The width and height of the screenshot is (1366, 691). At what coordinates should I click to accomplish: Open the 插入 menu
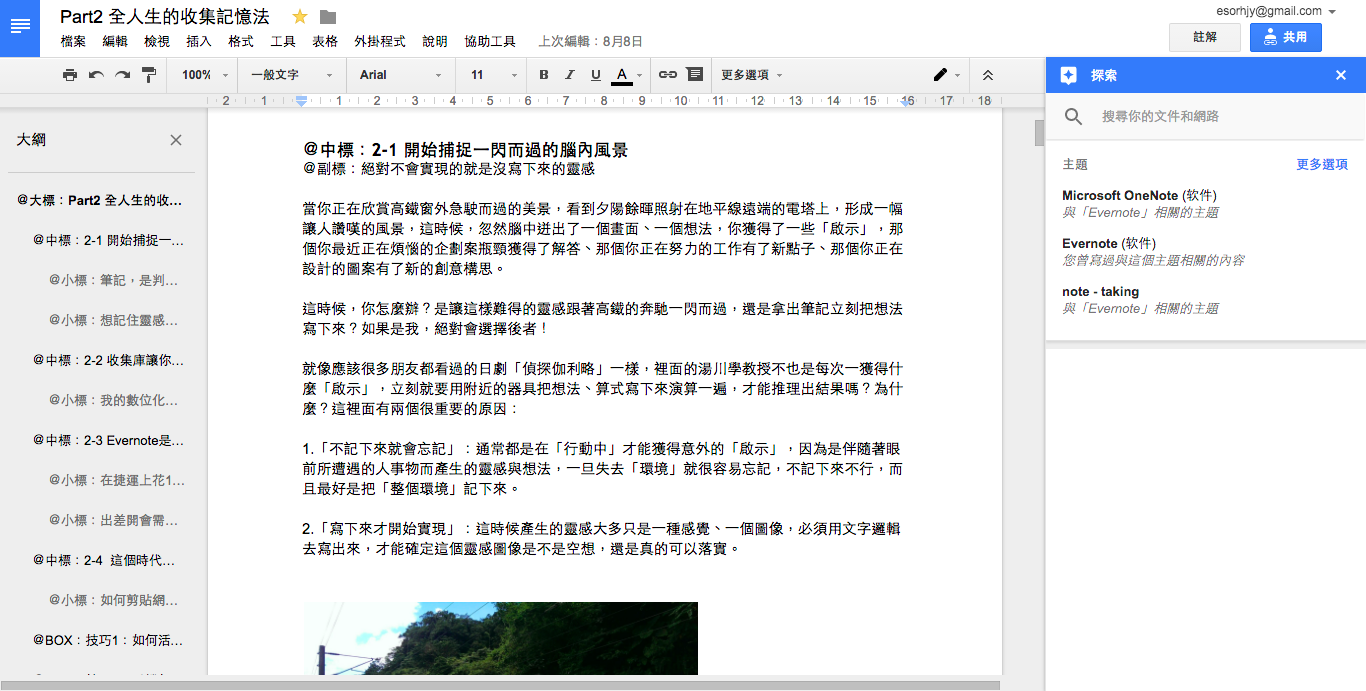(x=199, y=42)
